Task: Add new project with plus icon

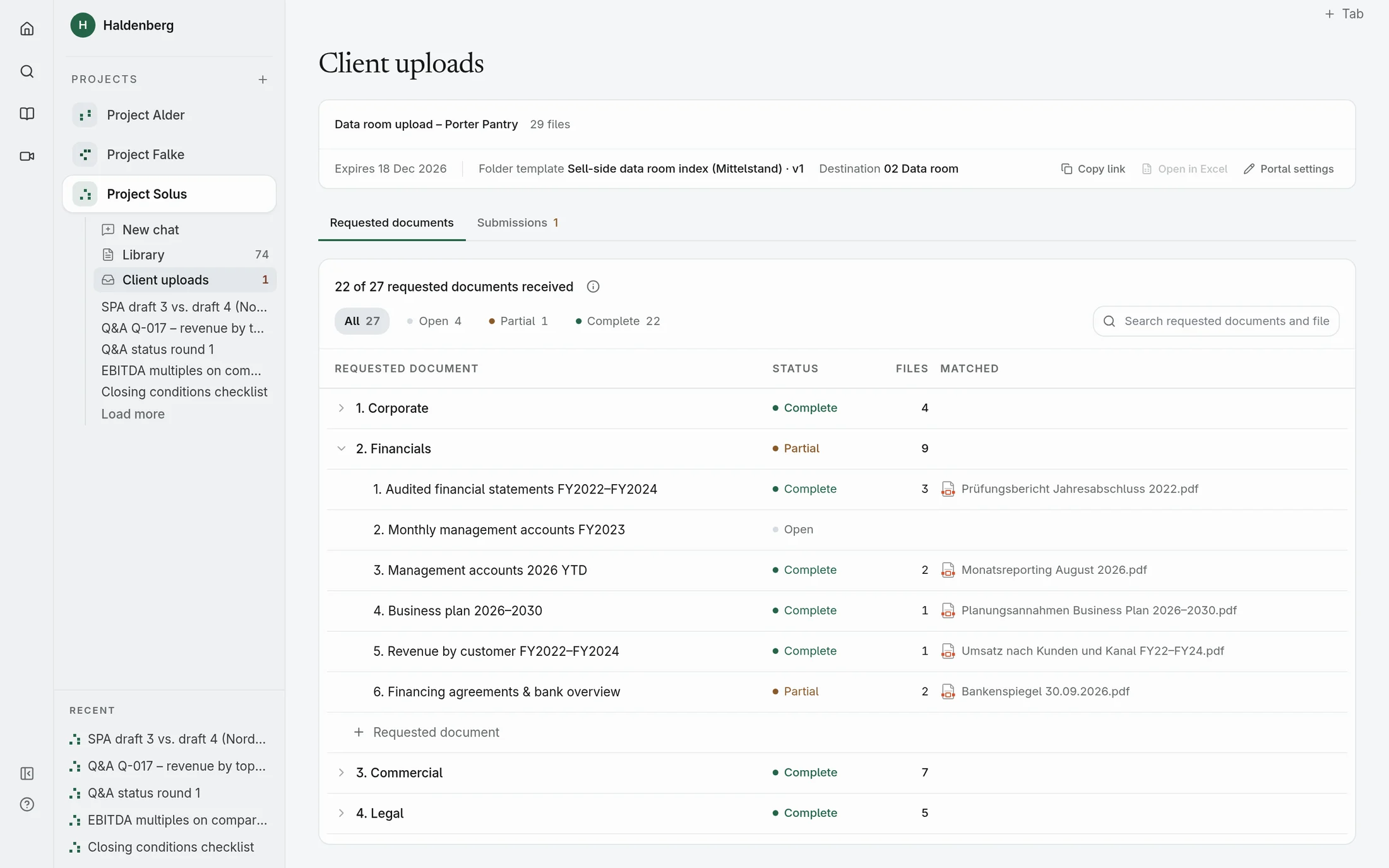Action: point(263,80)
